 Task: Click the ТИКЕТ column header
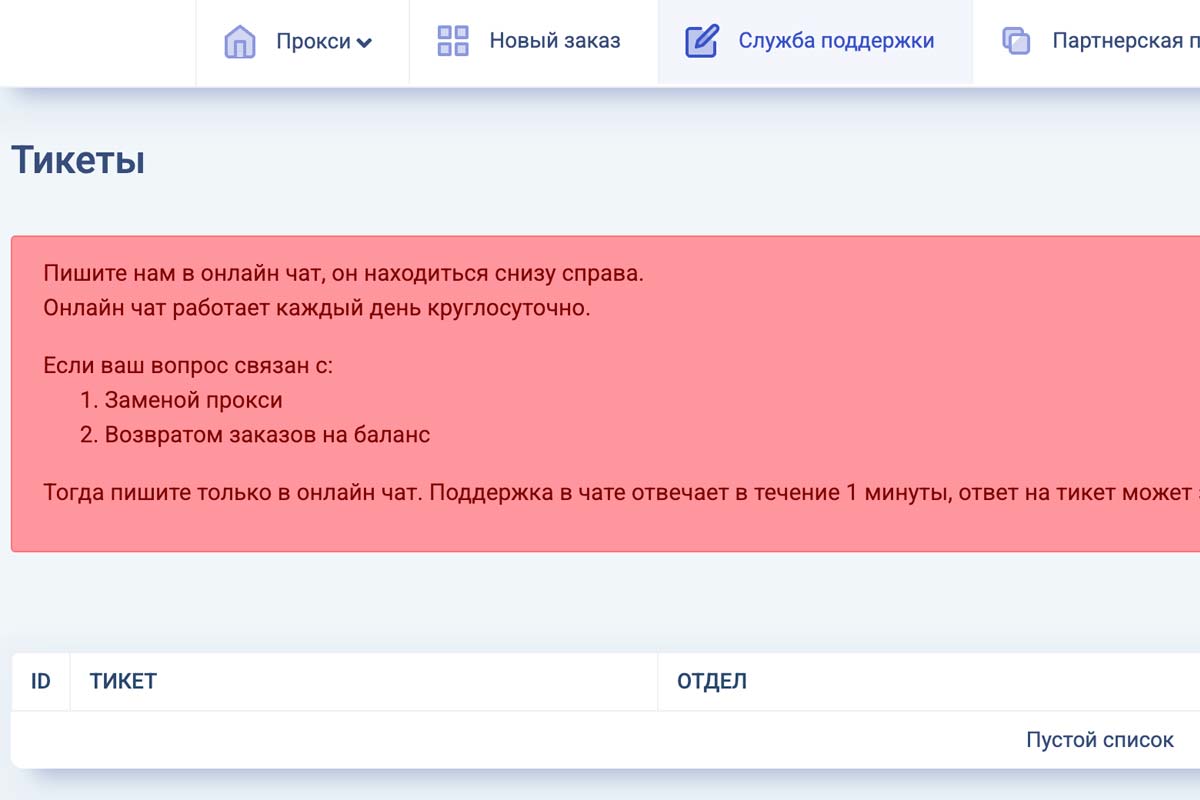click(x=123, y=682)
